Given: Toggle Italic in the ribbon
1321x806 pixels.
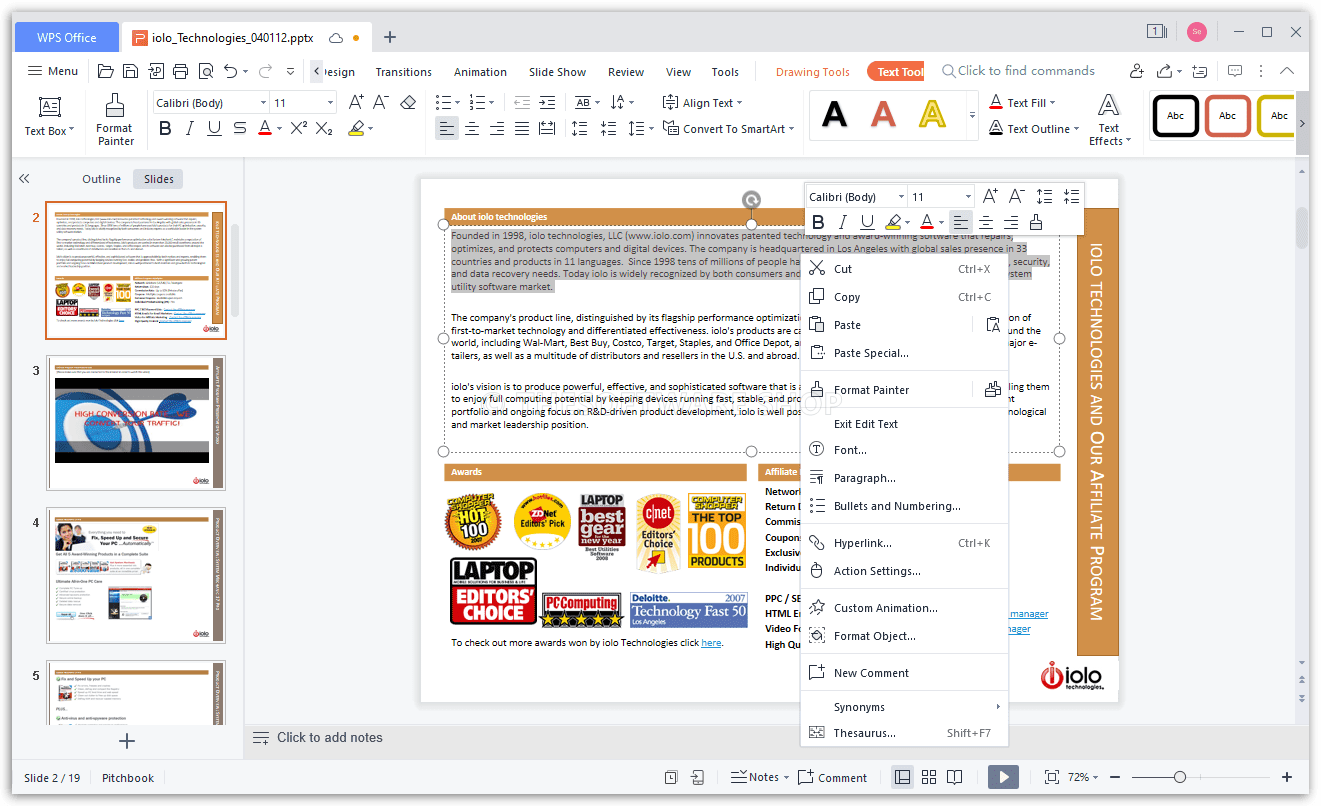Looking at the screenshot, I should tap(190, 129).
